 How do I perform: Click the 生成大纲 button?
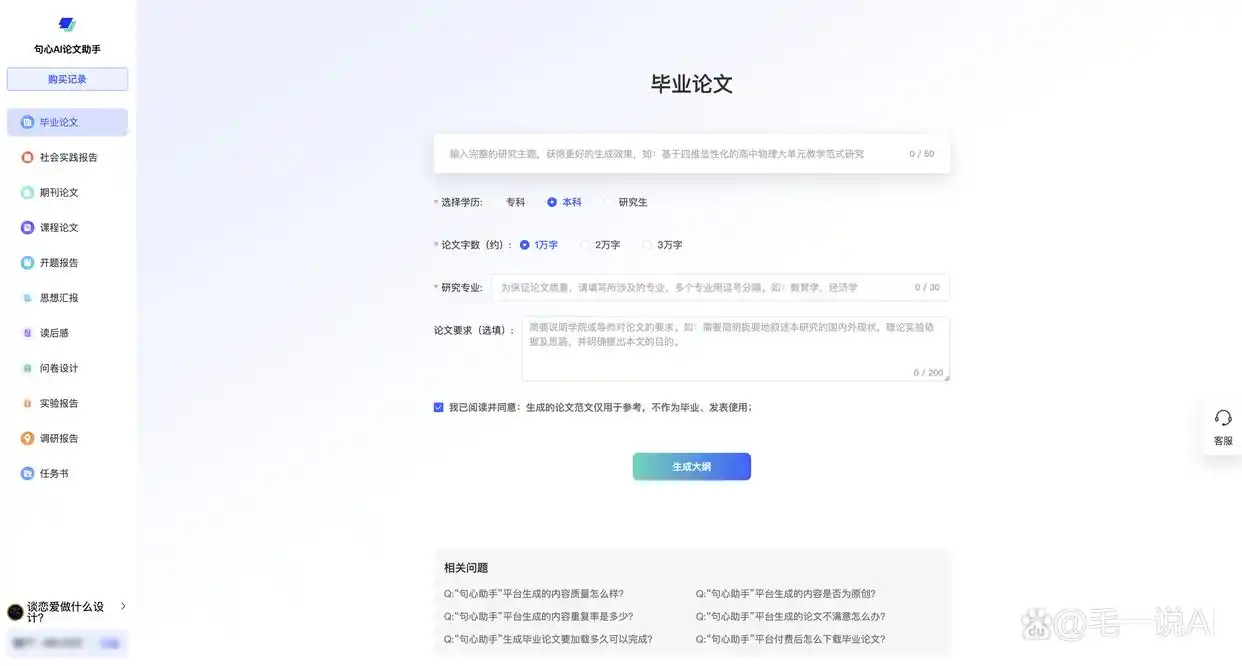(691, 466)
